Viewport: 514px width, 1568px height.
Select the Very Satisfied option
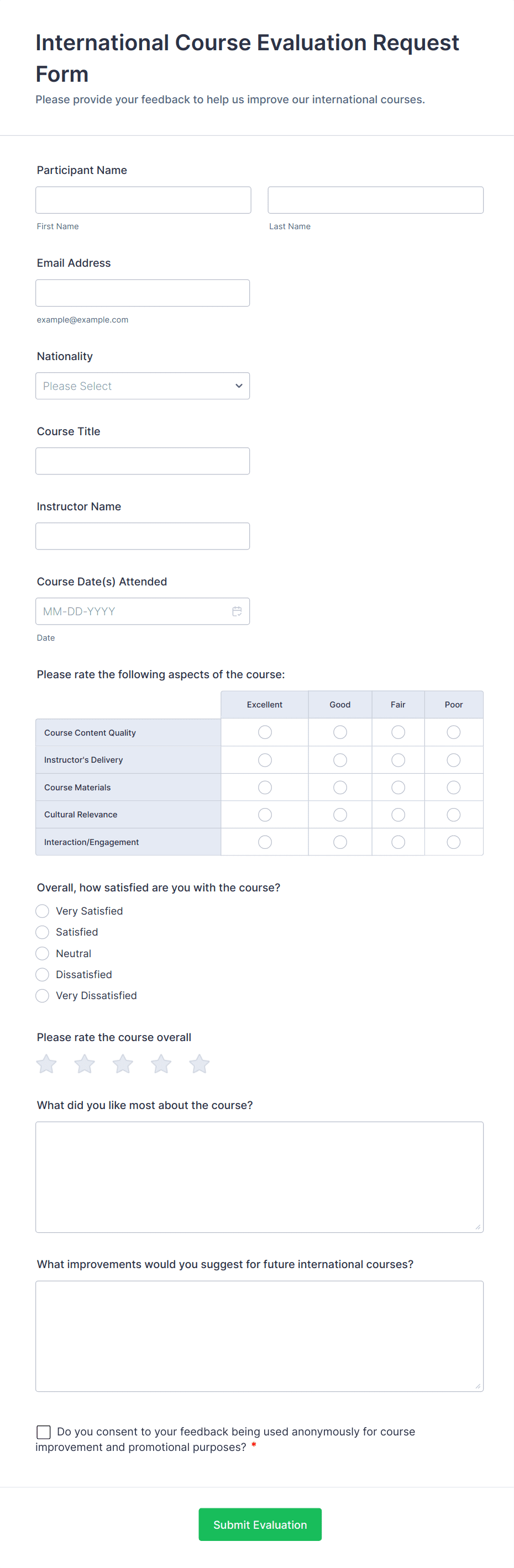tap(42, 911)
